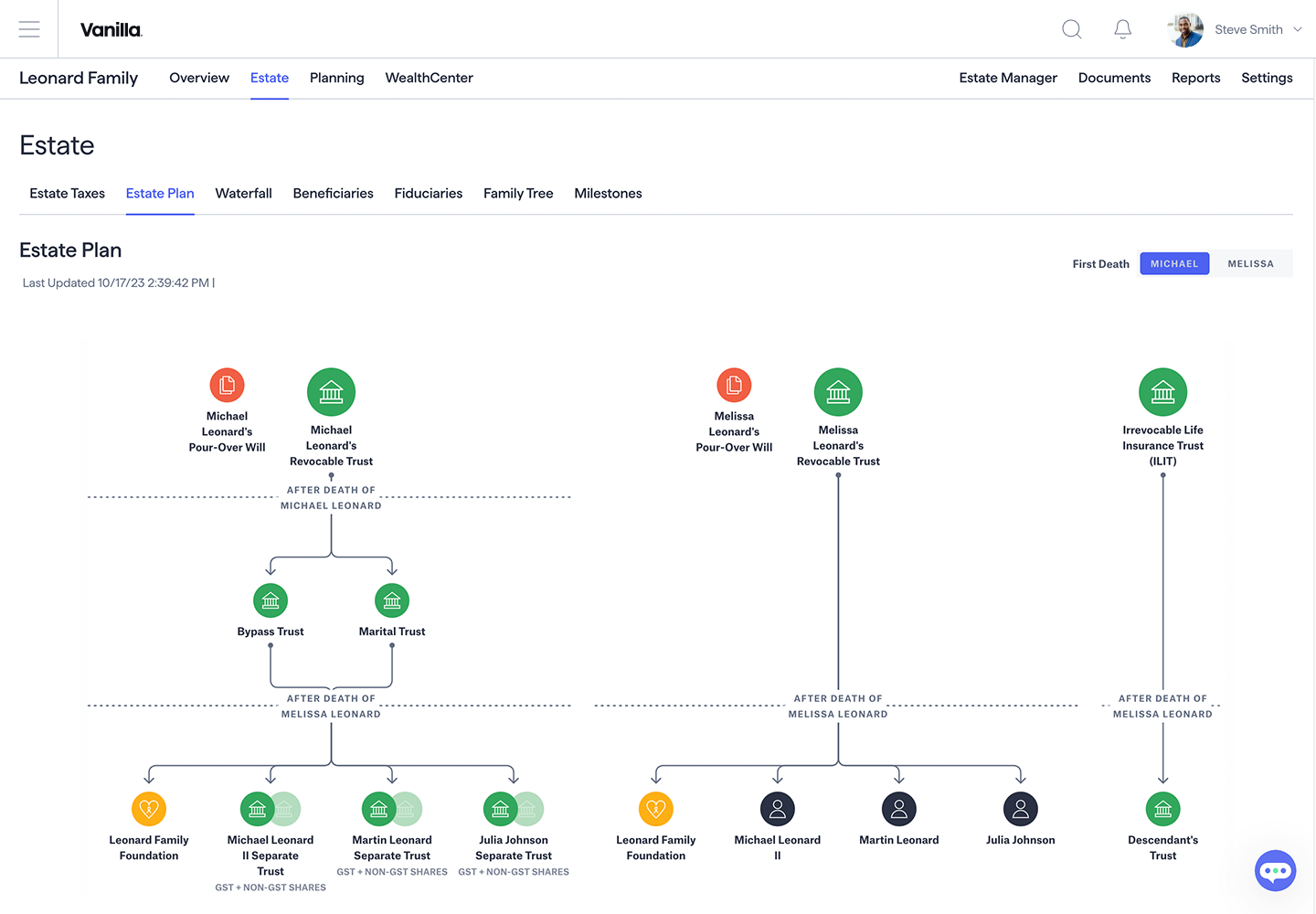Click the Vanilla logo
The image size is (1316, 914).
[111, 29]
